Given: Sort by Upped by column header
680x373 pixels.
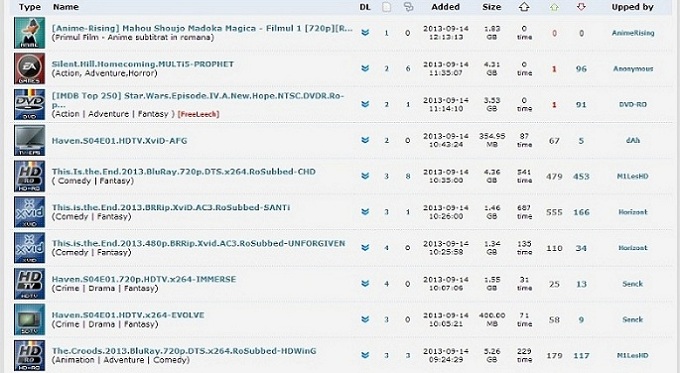Looking at the screenshot, I should [632, 7].
